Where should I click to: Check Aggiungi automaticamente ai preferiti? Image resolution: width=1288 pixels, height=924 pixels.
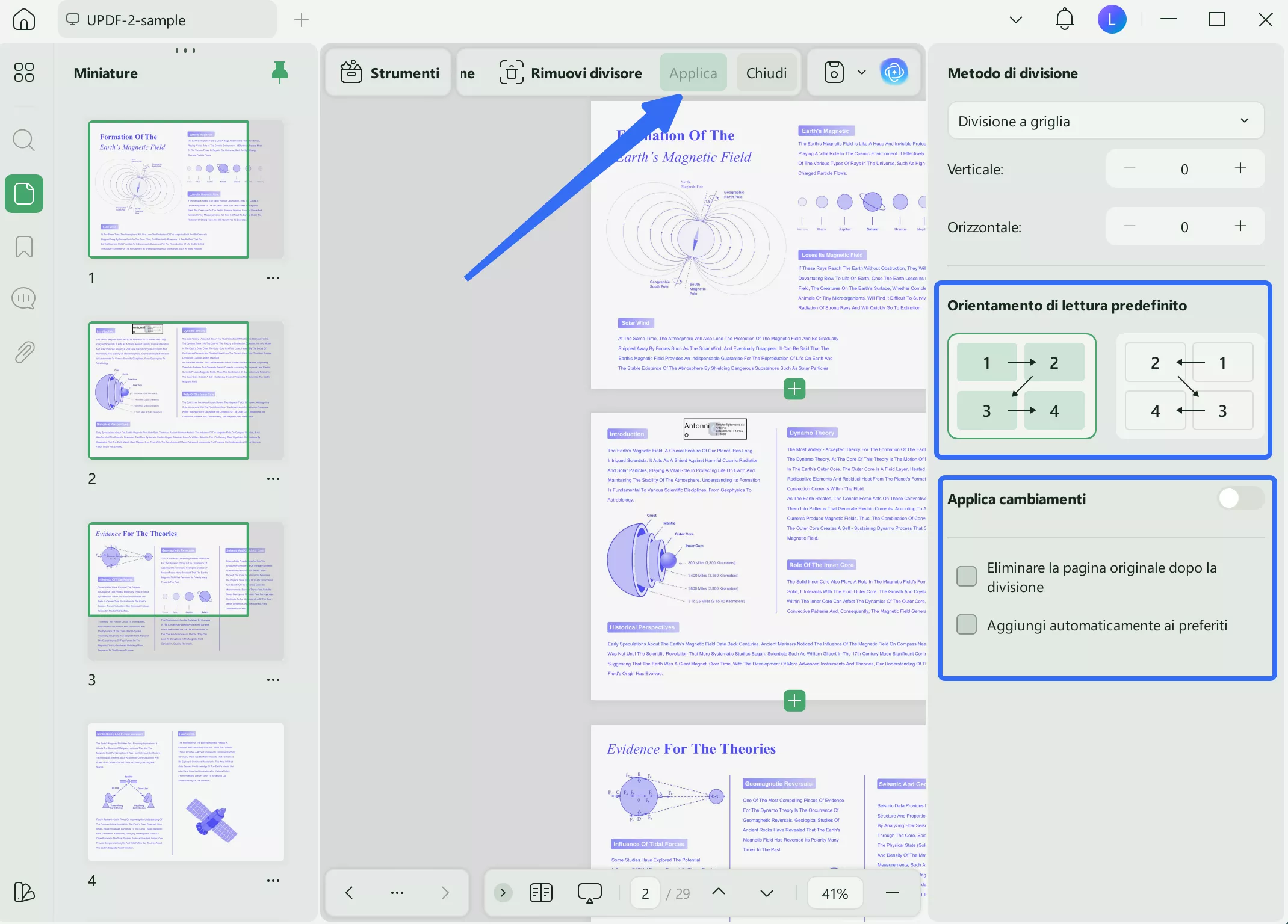click(967, 624)
